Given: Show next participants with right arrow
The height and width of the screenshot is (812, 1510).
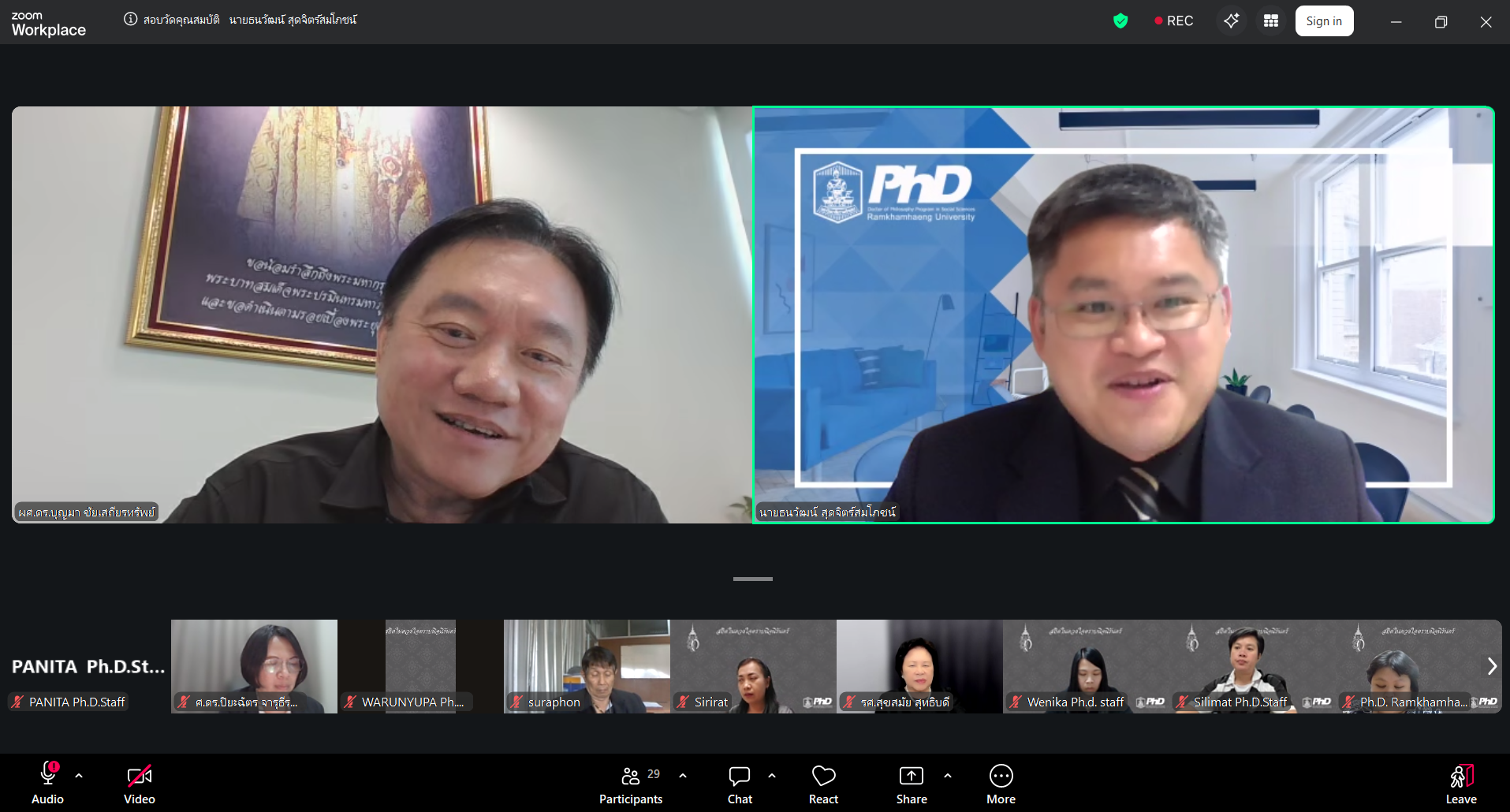Looking at the screenshot, I should coord(1491,666).
